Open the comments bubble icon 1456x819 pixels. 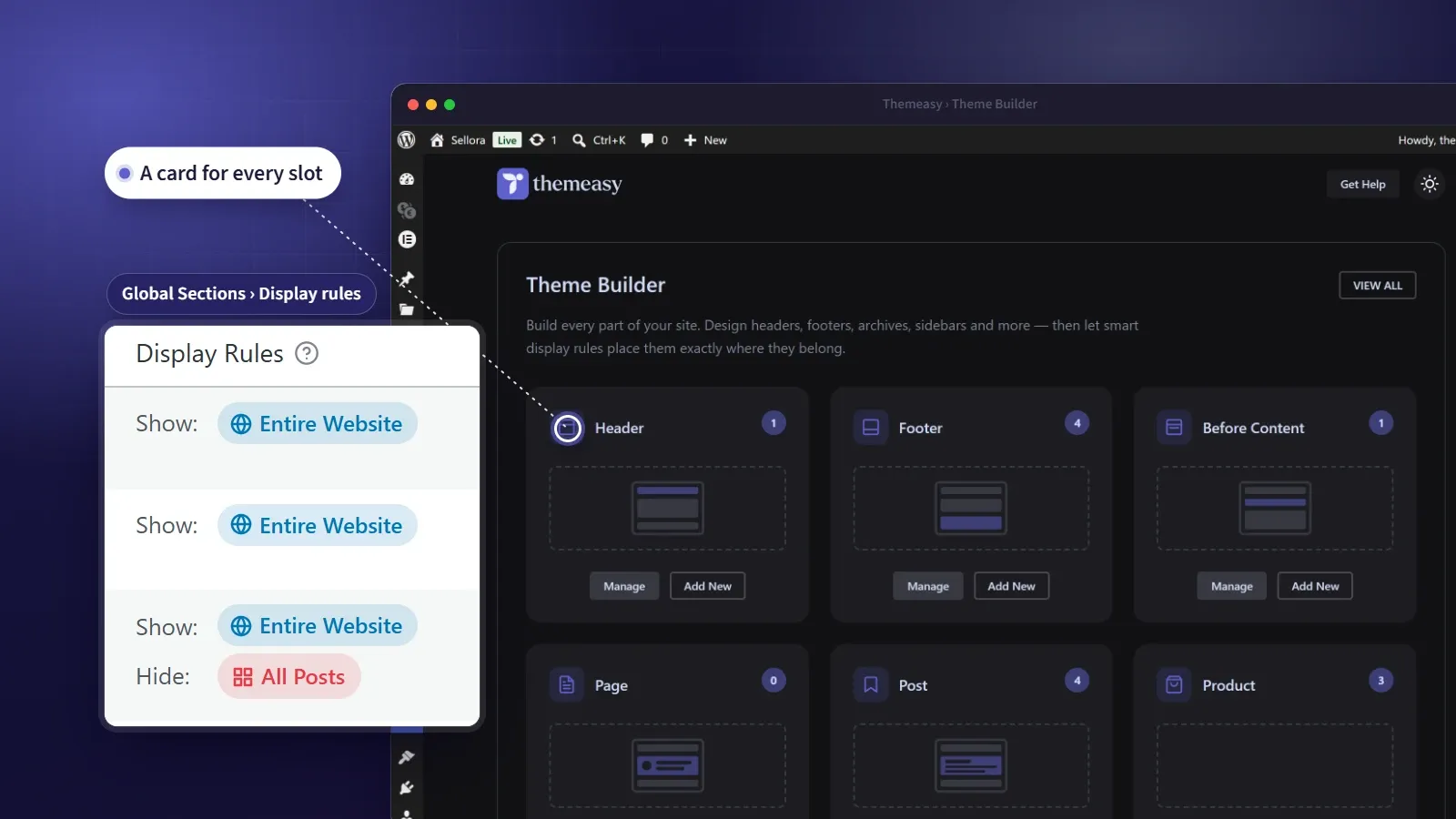click(647, 140)
